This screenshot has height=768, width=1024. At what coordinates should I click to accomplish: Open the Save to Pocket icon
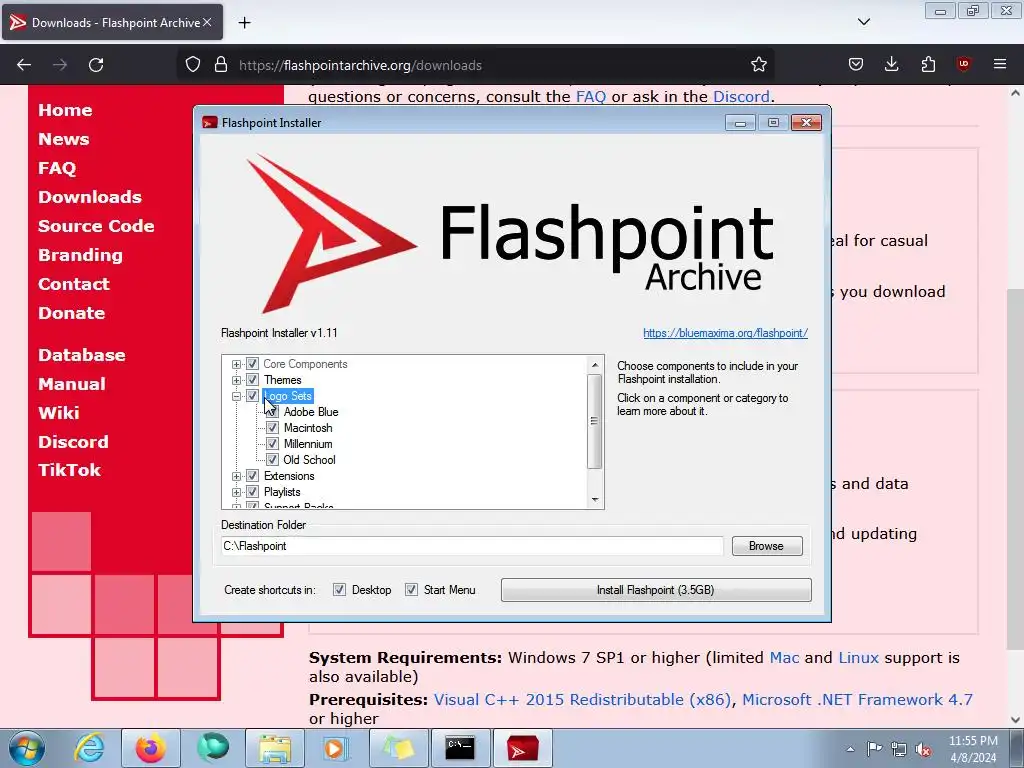click(x=856, y=65)
